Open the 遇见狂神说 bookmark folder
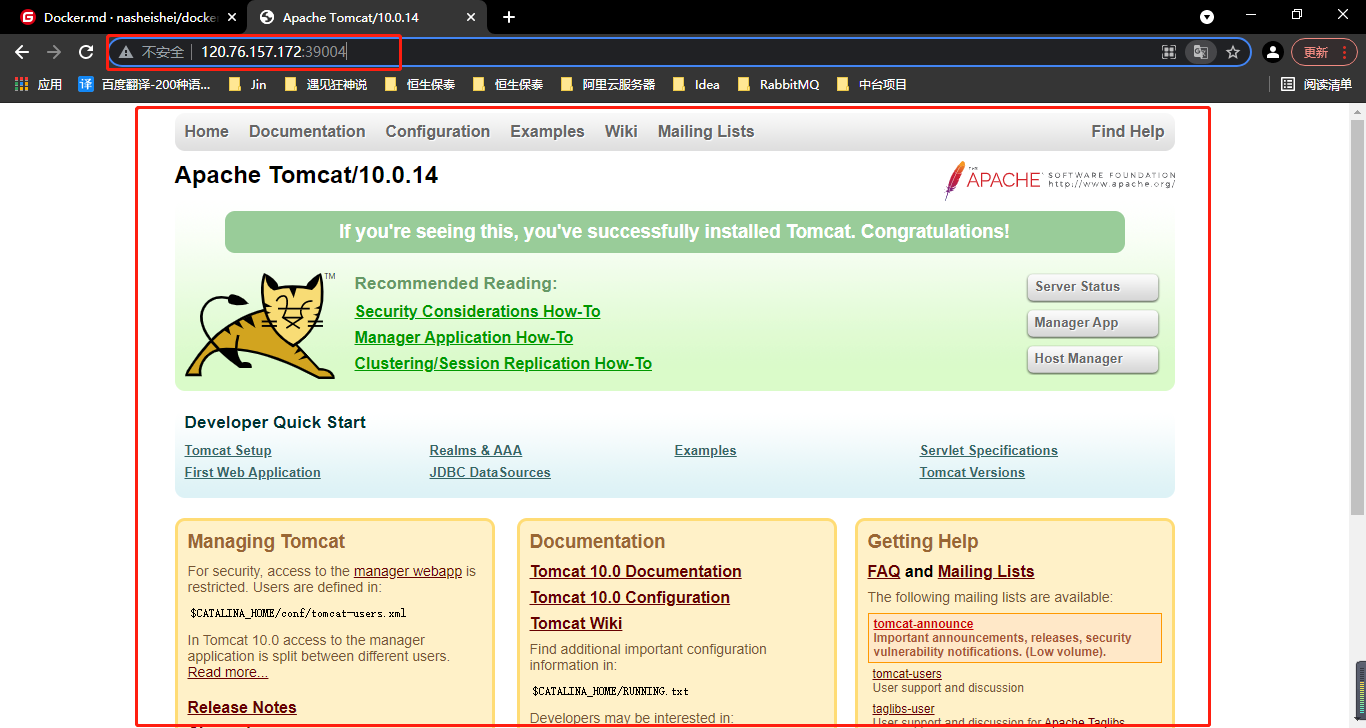 325,85
